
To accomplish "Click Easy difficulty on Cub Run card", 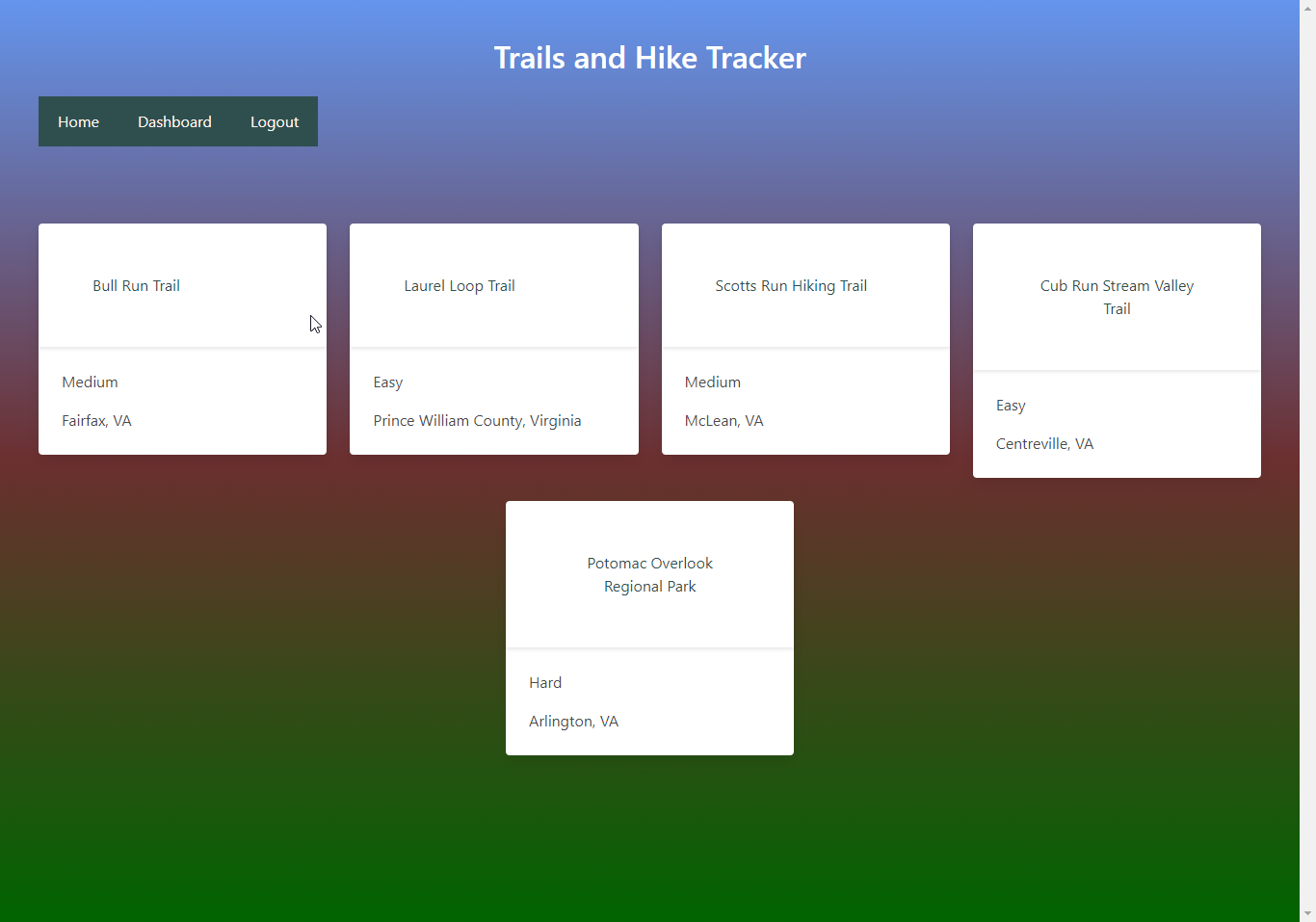I will coord(1011,406).
